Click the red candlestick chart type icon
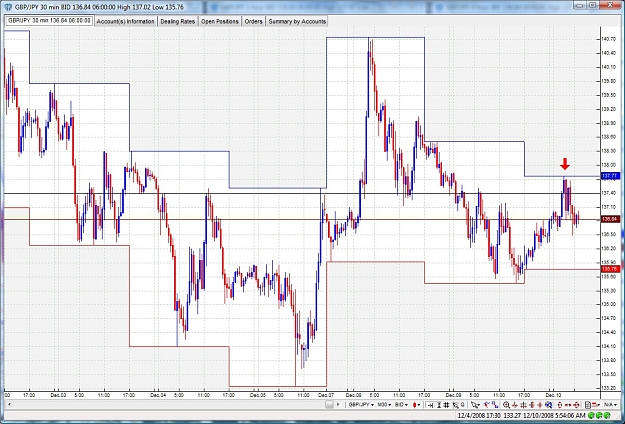This screenshot has height=424, width=625. click(415, 405)
